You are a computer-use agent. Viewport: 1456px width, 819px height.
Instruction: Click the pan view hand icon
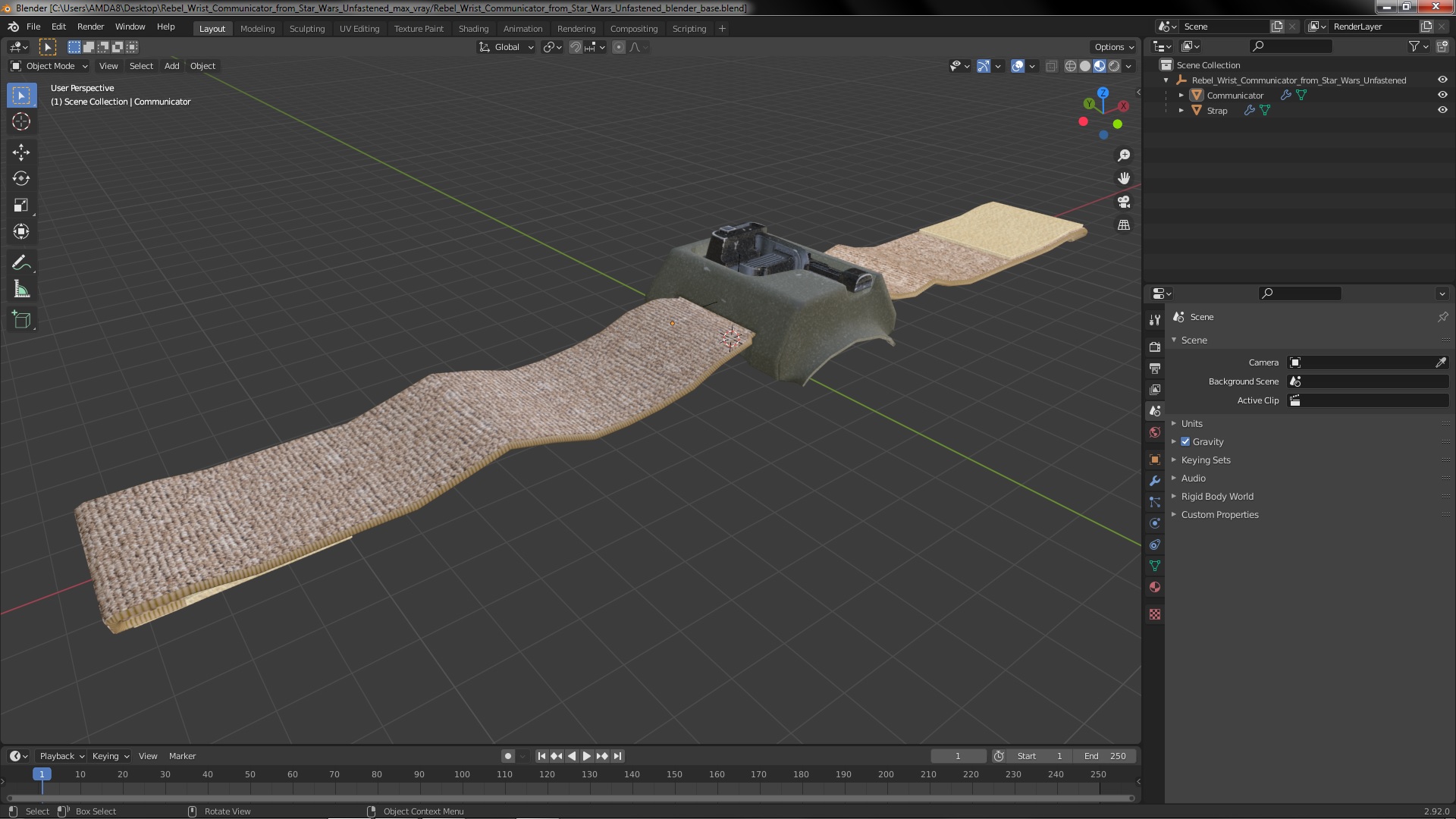[1124, 178]
